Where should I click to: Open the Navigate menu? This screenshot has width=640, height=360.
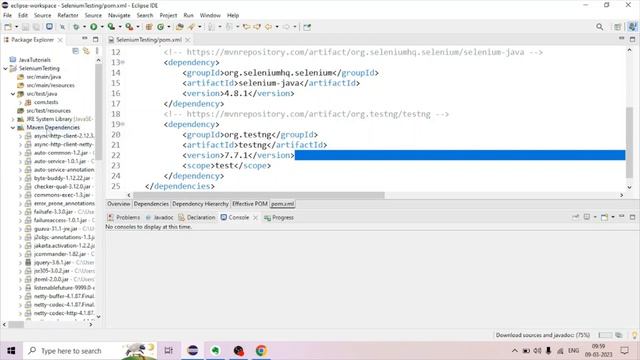click(119, 15)
